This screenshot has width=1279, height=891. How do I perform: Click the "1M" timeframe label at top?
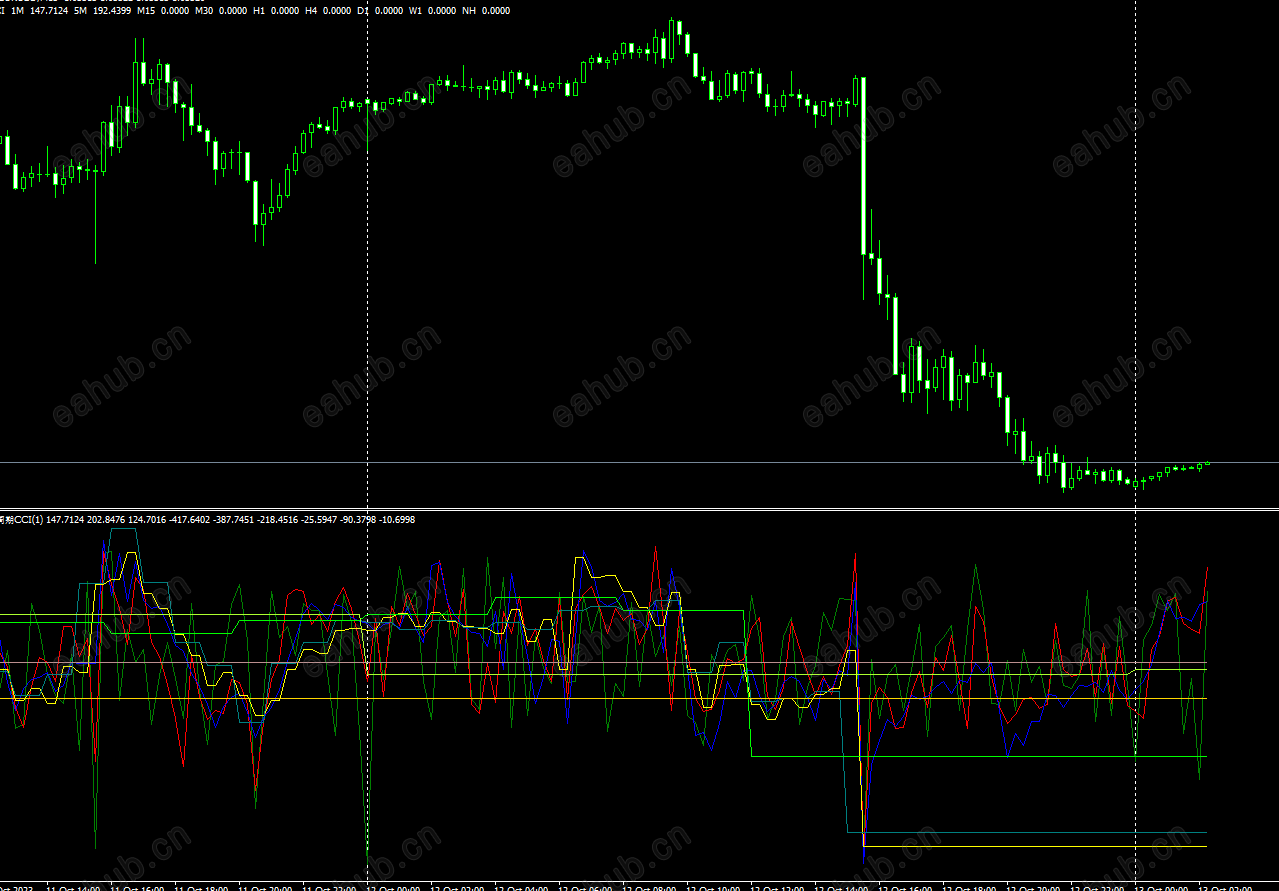tap(17, 11)
